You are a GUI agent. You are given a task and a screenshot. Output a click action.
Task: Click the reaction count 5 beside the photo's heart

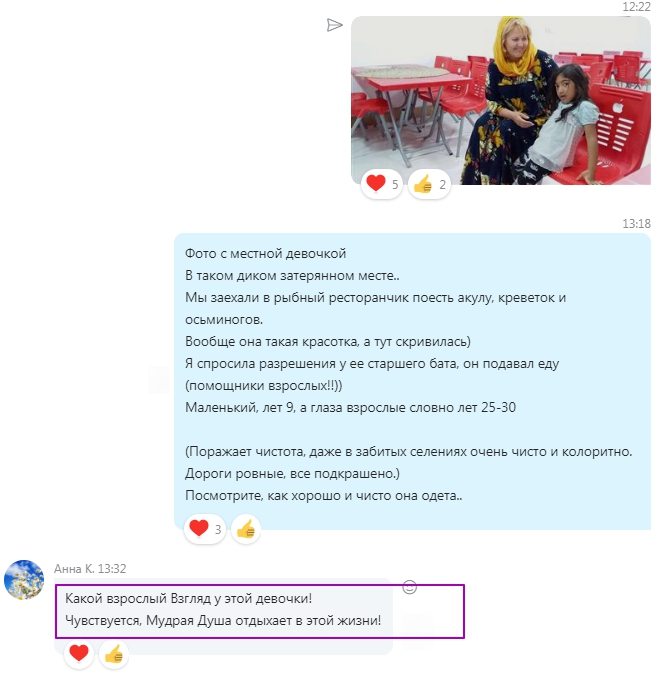[x=395, y=185]
